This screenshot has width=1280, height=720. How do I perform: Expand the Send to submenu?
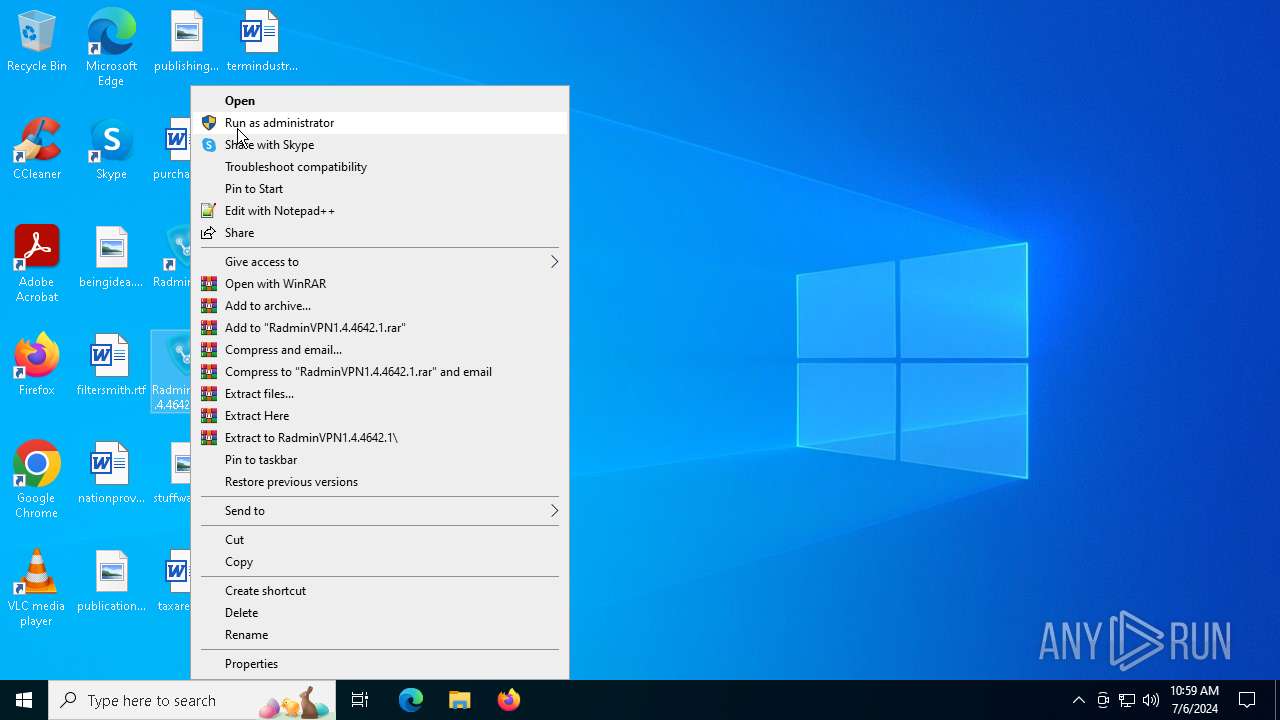[380, 511]
